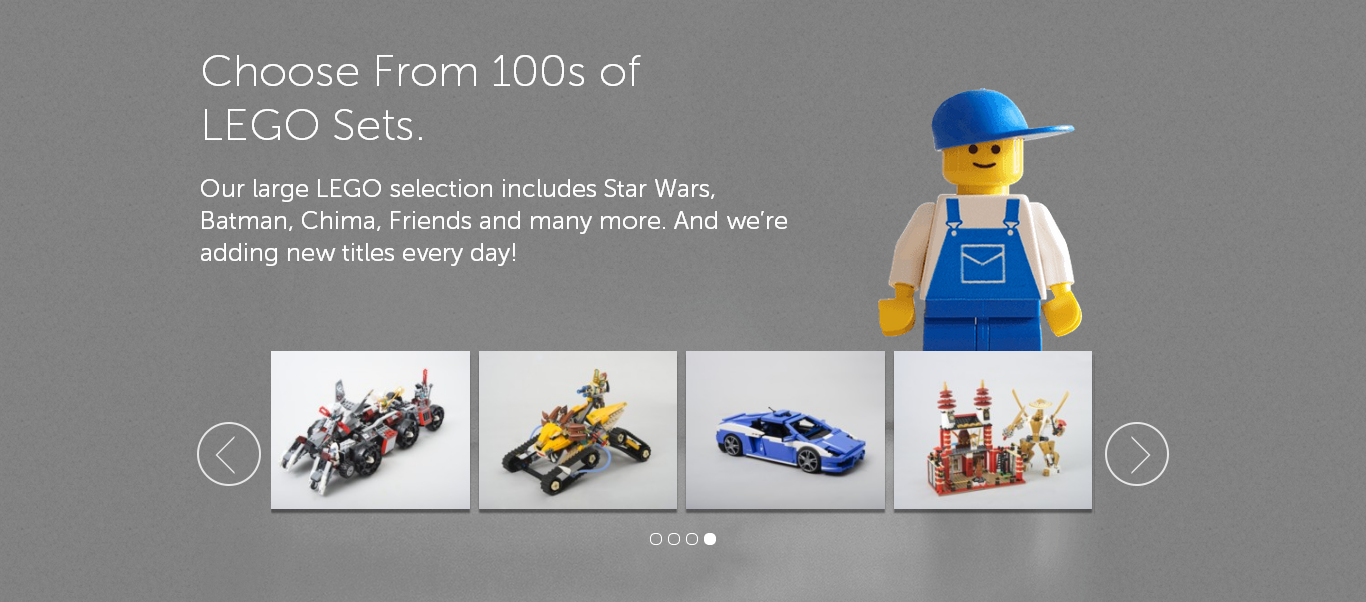Select the second carousel pagination dot

pos(674,539)
